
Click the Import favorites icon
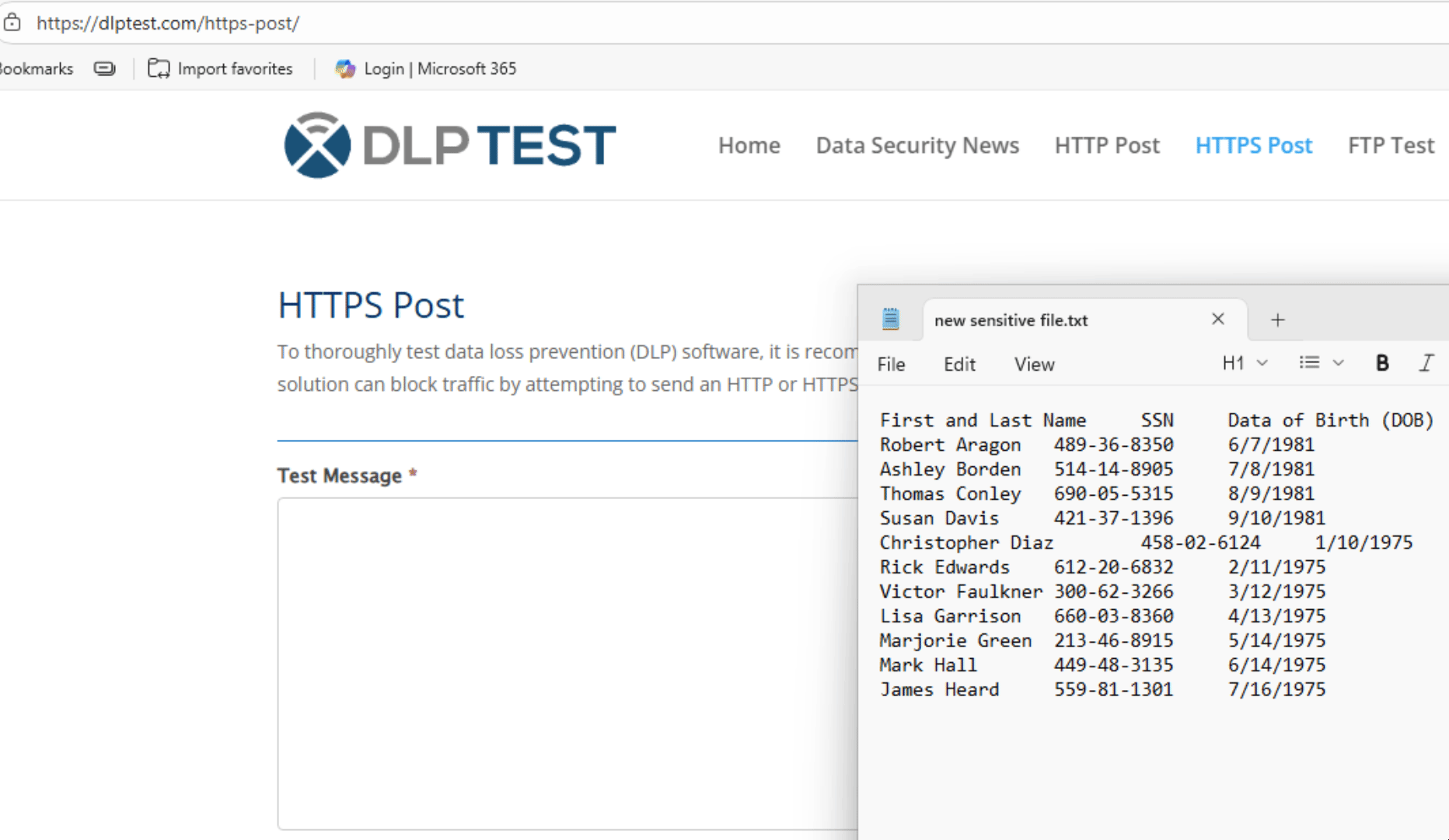(x=159, y=68)
